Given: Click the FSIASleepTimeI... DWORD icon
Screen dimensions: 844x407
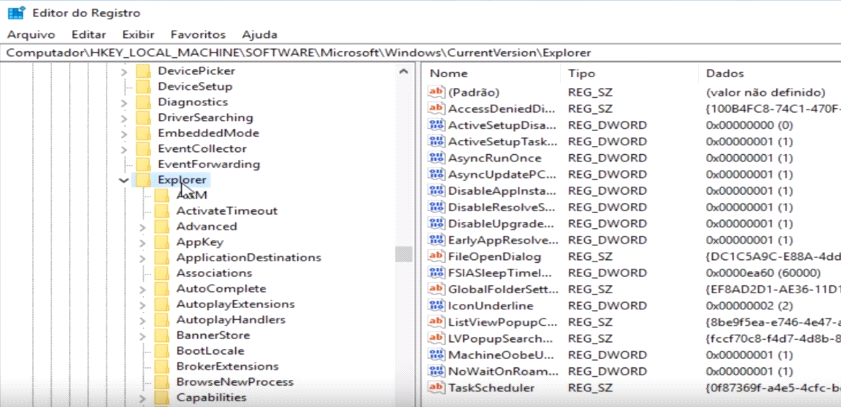Looking at the screenshot, I should [436, 272].
